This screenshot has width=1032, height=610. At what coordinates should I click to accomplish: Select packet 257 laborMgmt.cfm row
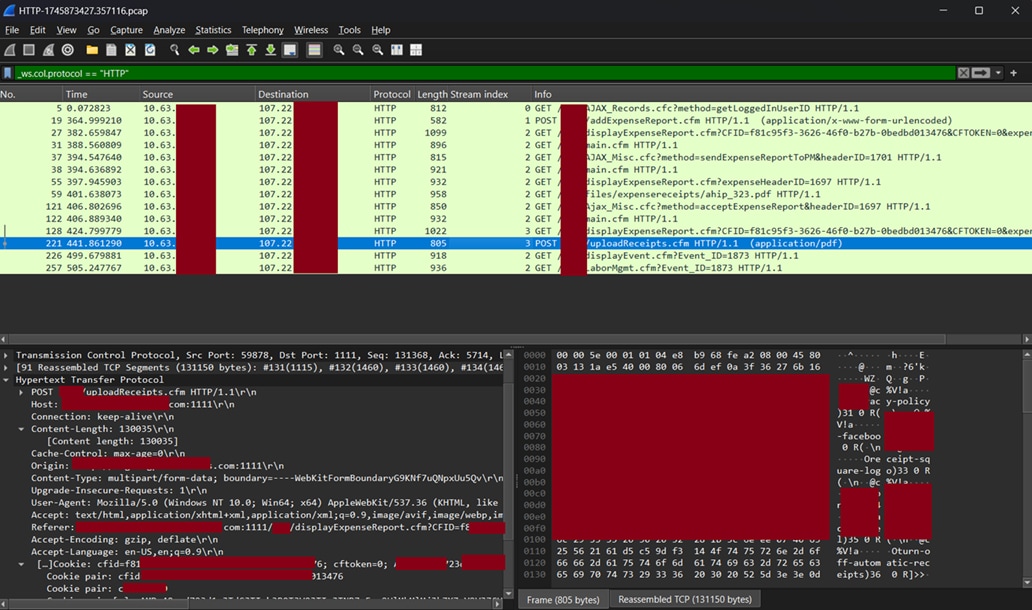point(516,268)
